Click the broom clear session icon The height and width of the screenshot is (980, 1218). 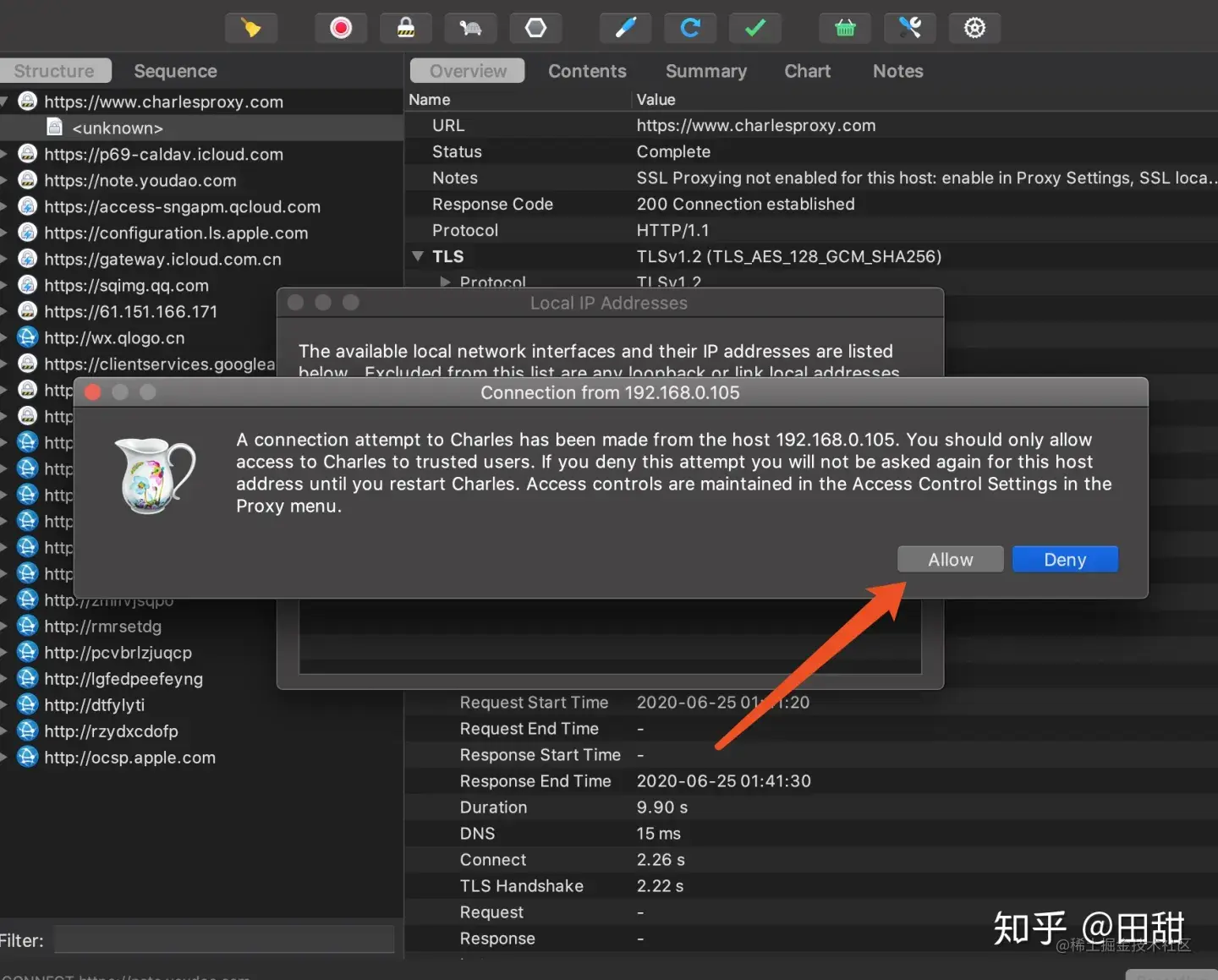click(250, 28)
